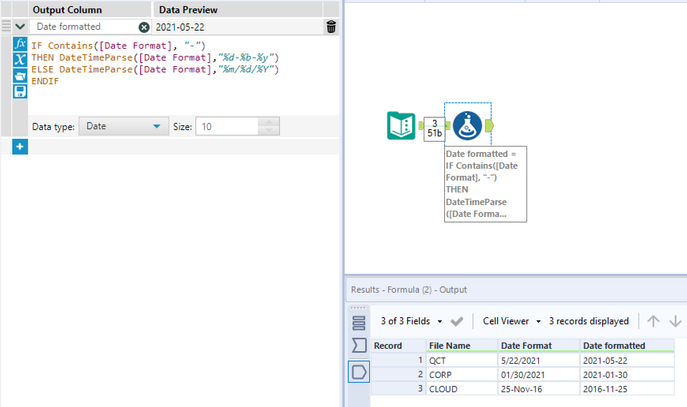Delete the expression with the trash icon
The width and height of the screenshot is (687, 407).
tap(331, 27)
